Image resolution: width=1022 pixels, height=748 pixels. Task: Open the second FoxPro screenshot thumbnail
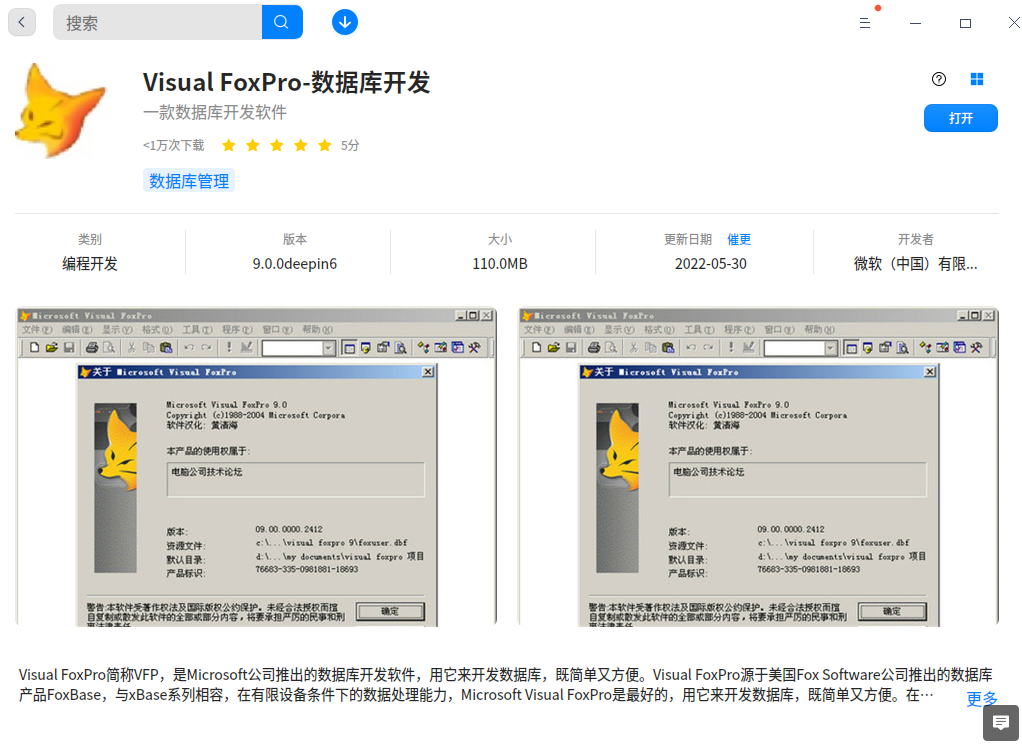[758, 467]
